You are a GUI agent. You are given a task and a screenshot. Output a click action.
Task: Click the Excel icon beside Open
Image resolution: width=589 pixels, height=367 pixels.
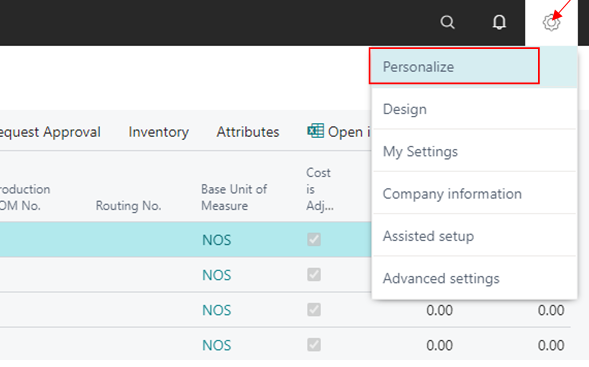[315, 131]
